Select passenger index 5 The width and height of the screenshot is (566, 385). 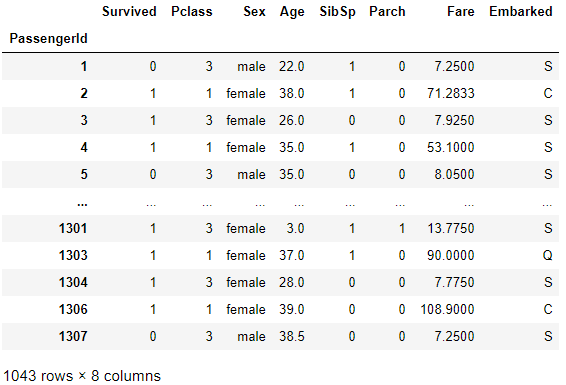[x=84, y=175]
